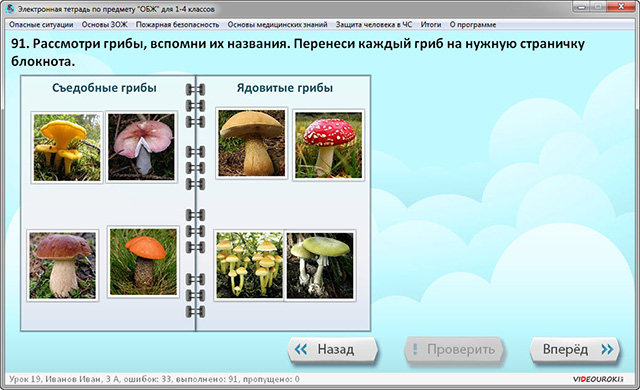Viewport: 640px width, 390px height.
Task: Open the Основы ЗОЖ menu
Action: (x=104, y=24)
